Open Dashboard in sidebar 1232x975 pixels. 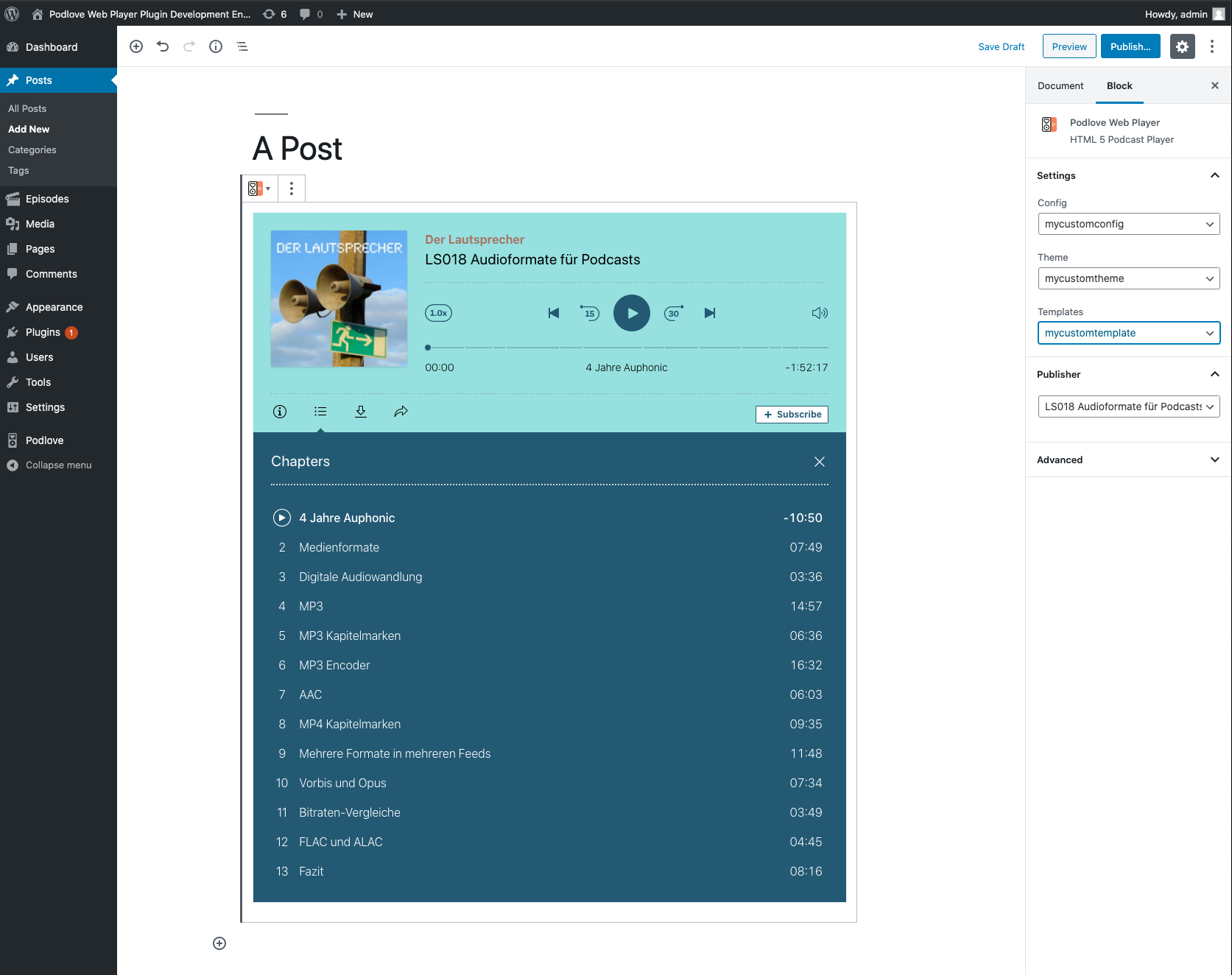click(58, 47)
